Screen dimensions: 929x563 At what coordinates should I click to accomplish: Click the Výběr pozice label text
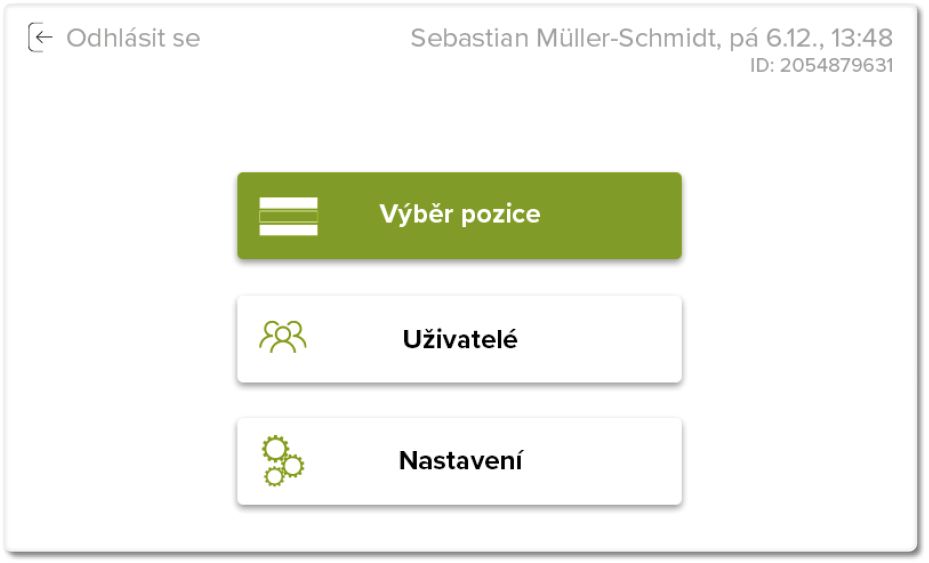click(x=459, y=214)
